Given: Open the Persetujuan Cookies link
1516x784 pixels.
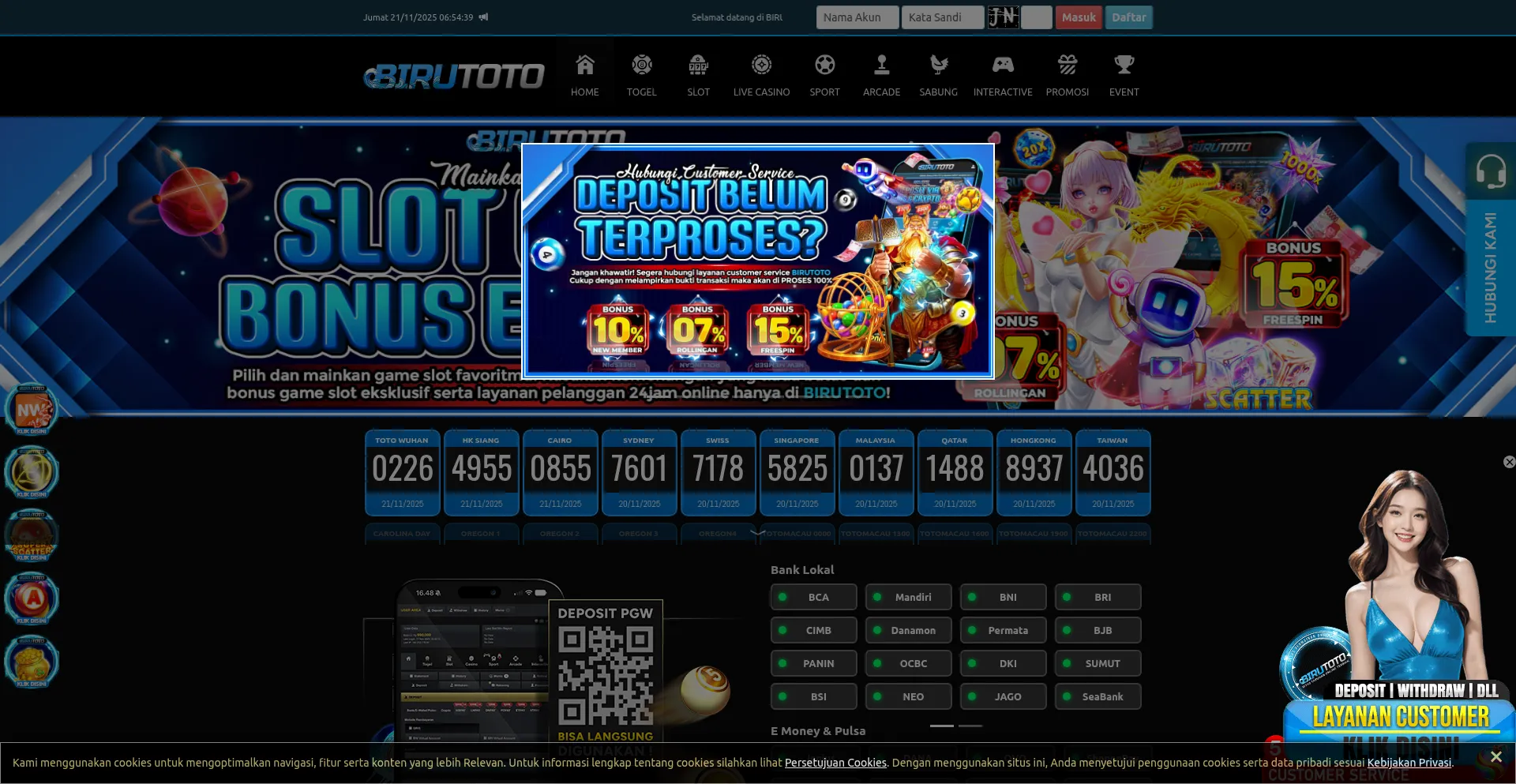Looking at the screenshot, I should (835, 763).
